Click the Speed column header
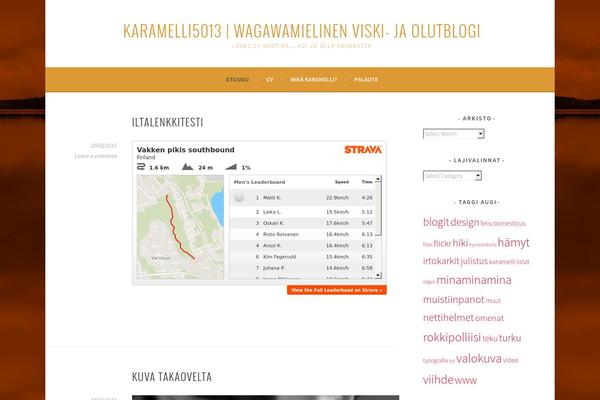Image resolution: width=600 pixels, height=400 pixels. 342,182
